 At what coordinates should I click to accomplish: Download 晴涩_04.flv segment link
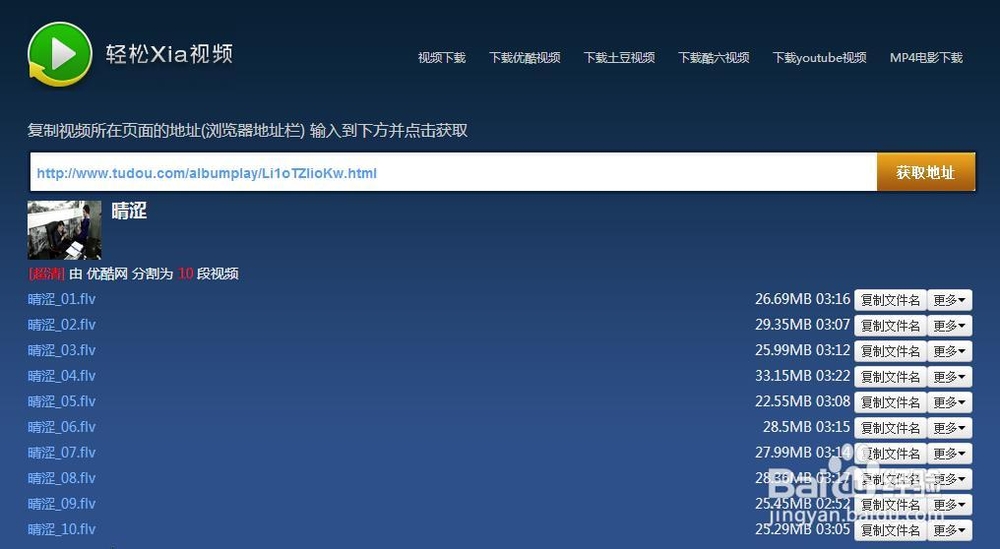coord(62,376)
